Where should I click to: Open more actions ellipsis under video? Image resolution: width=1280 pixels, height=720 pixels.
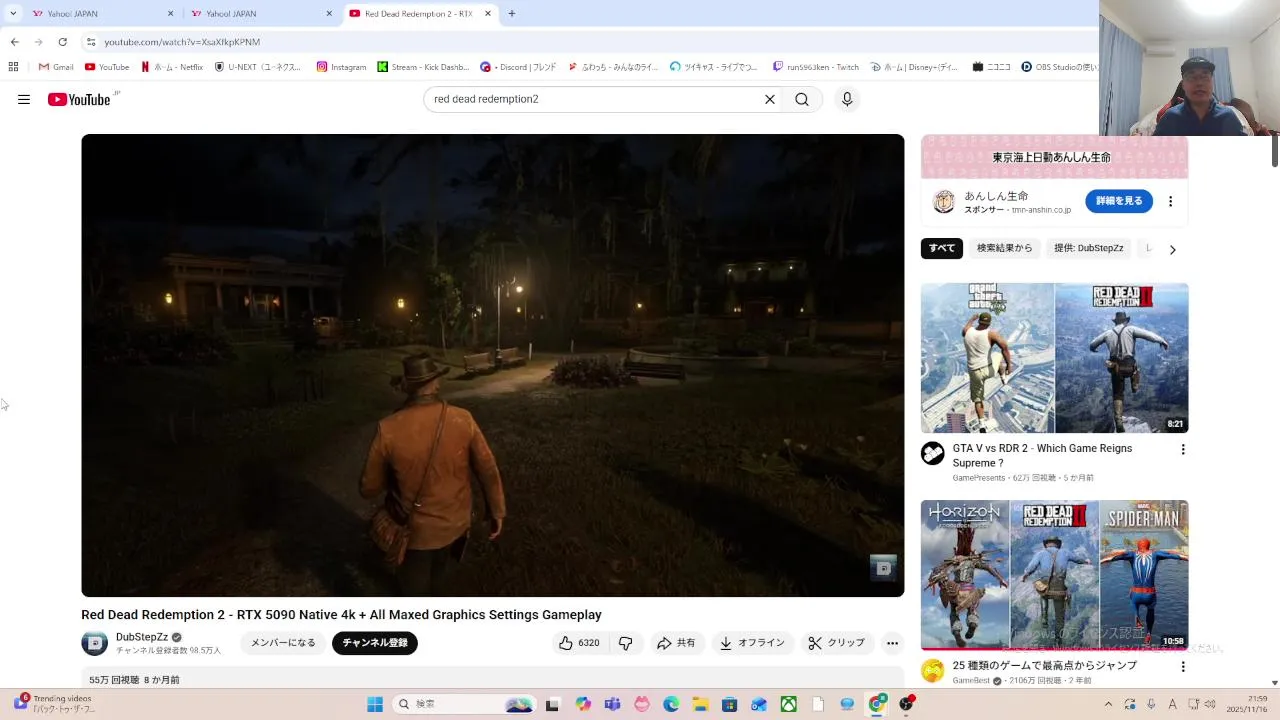(x=892, y=643)
